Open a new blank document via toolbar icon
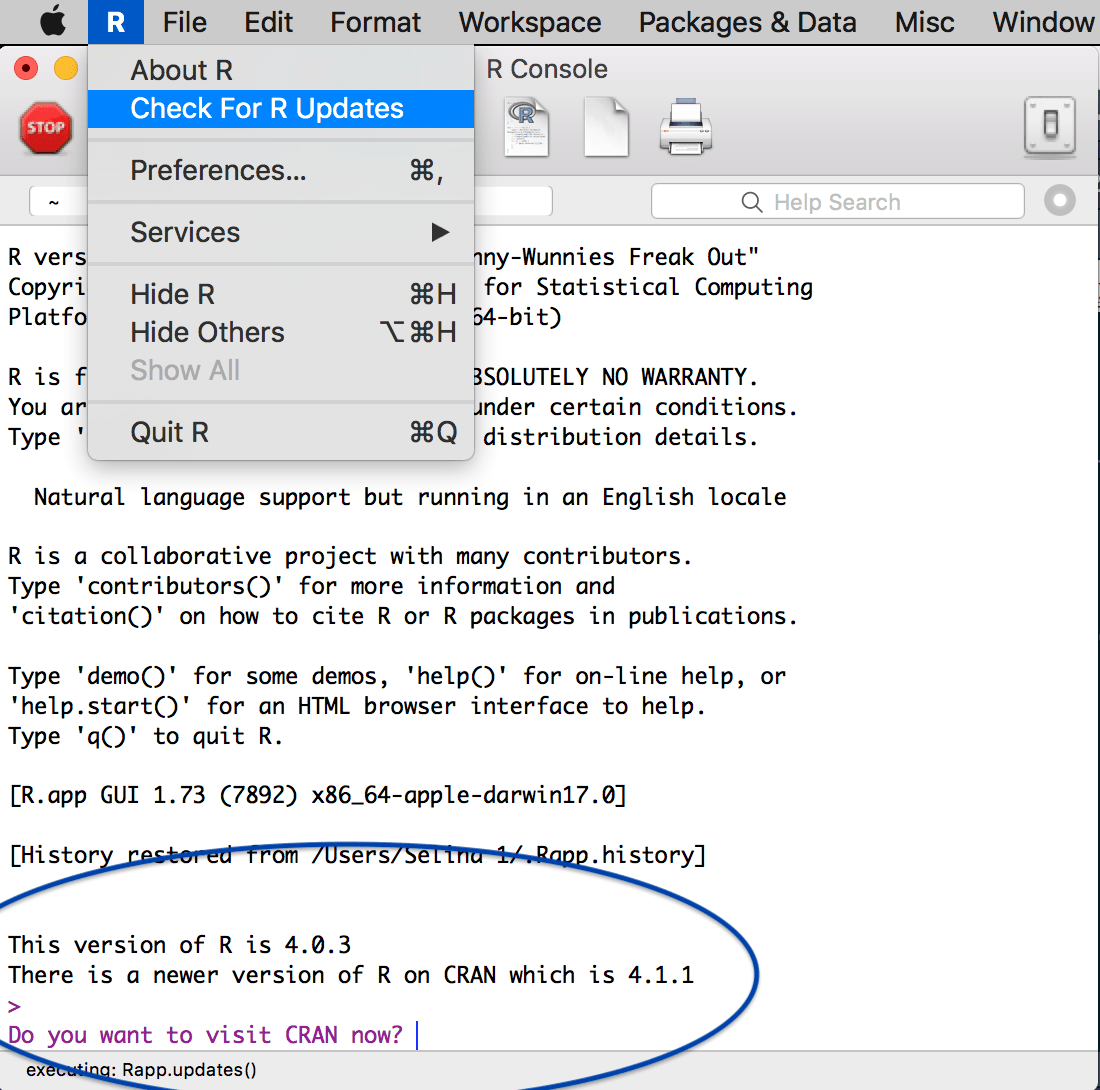 coord(606,125)
